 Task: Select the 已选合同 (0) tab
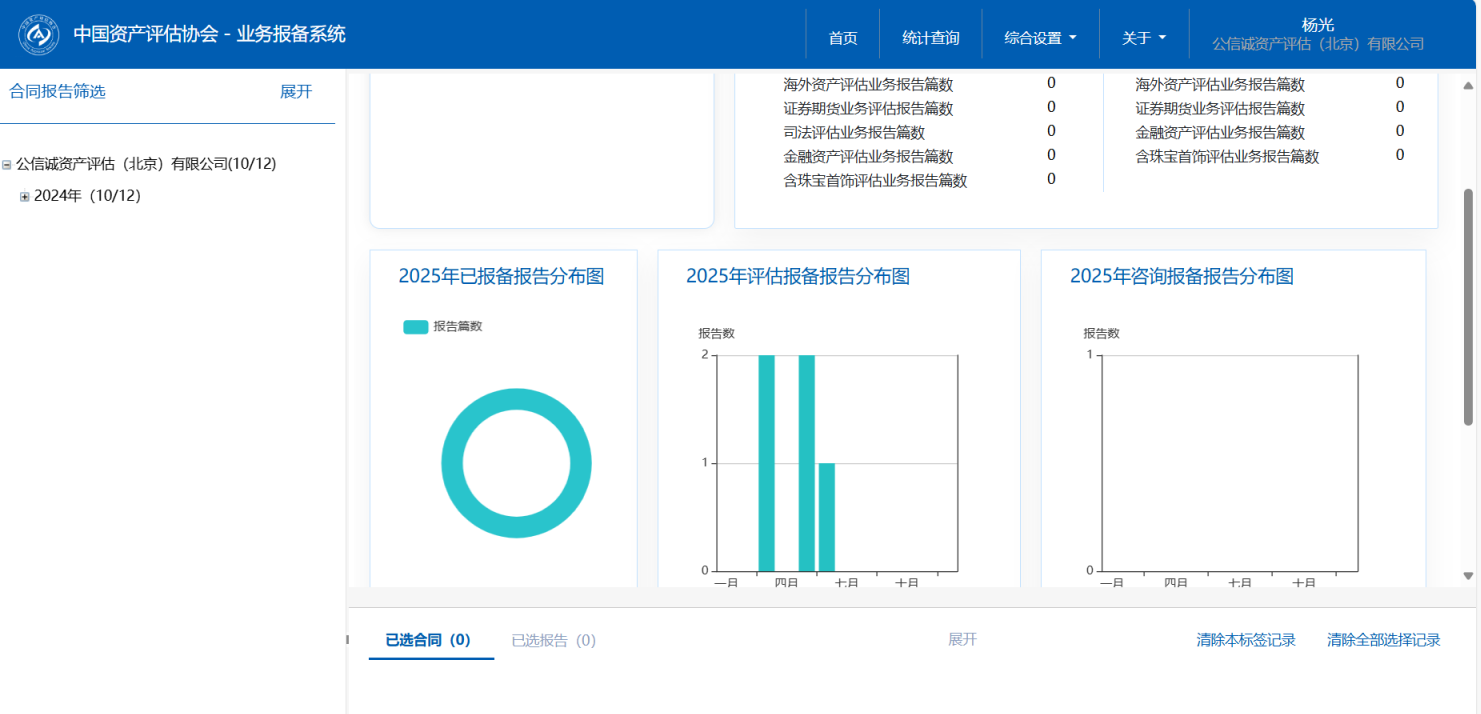pos(428,640)
